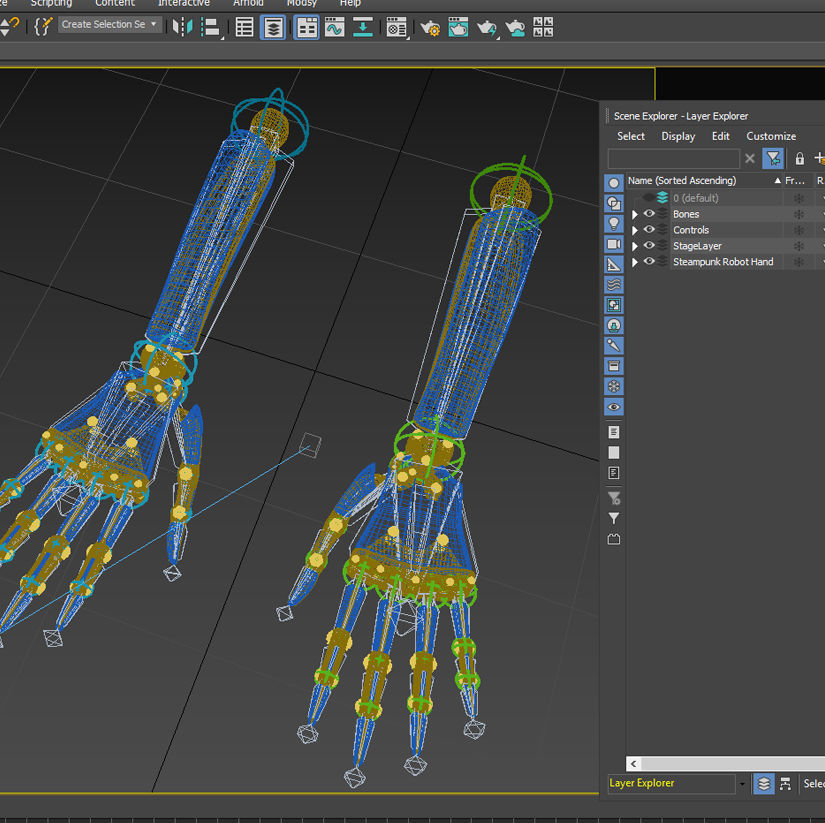The image size is (825, 823).
Task: Expand the Steampunk Robot Hand layer
Action: pos(635,262)
